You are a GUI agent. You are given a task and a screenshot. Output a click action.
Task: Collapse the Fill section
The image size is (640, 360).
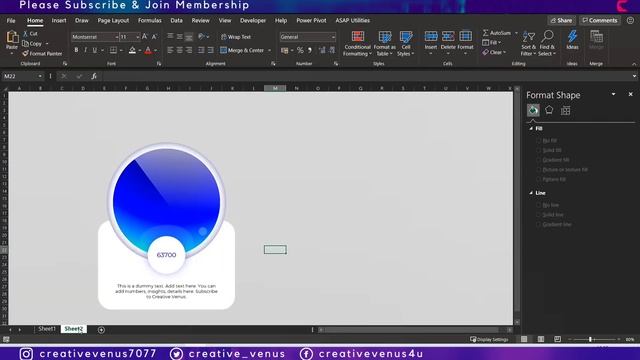tap(531, 128)
